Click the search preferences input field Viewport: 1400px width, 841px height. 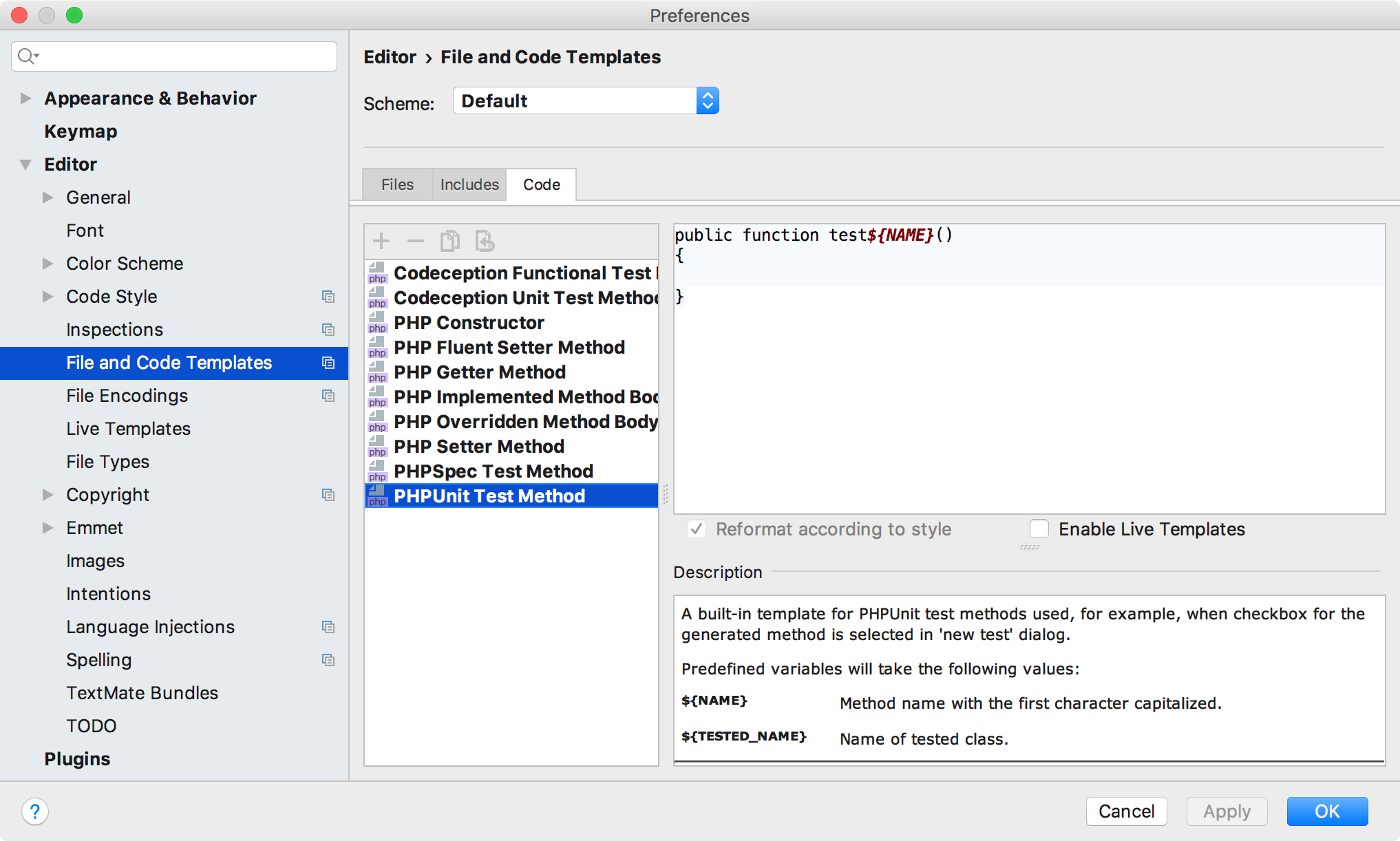tap(175, 57)
